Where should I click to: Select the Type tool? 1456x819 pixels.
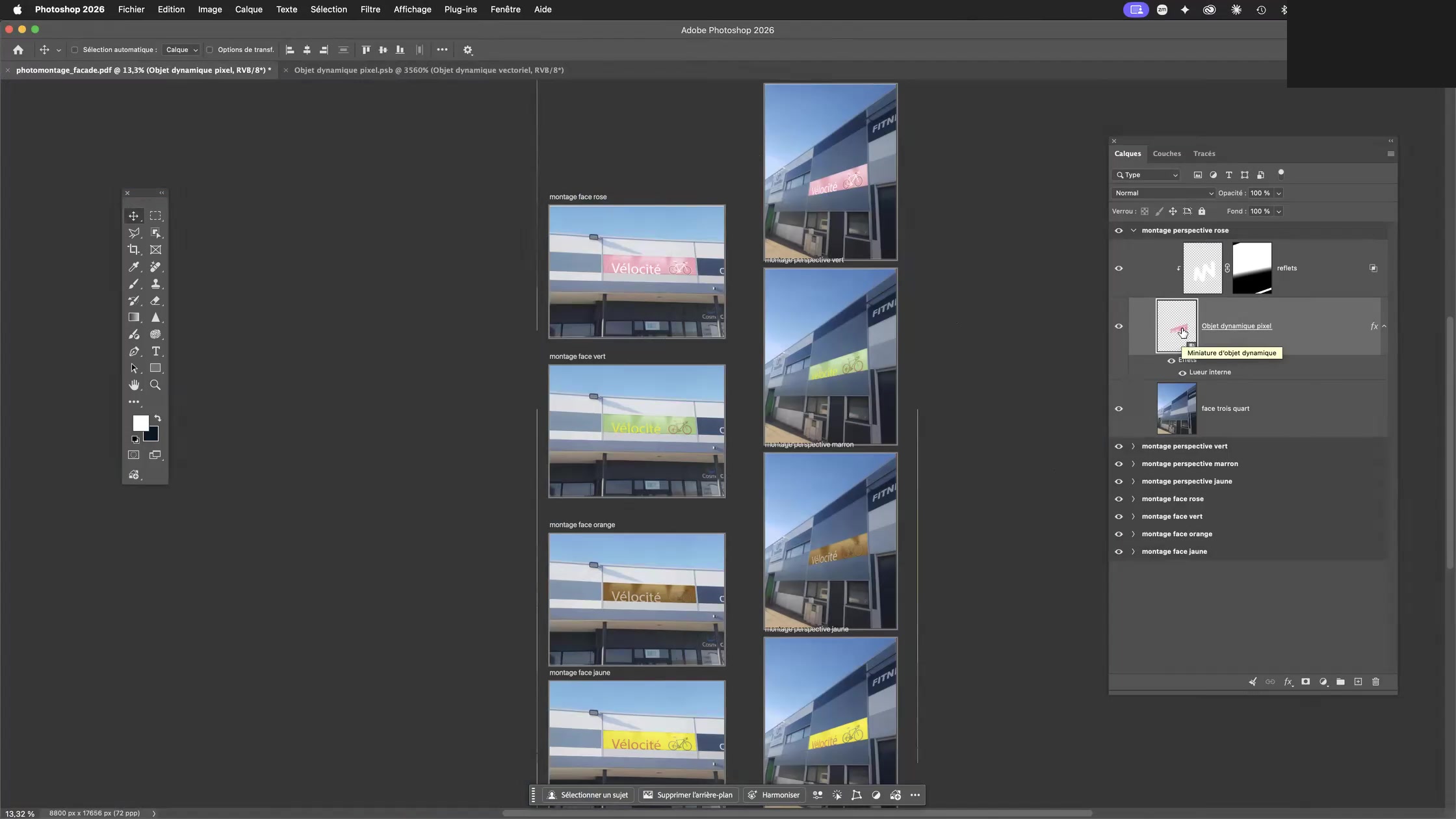pyautogui.click(x=155, y=351)
